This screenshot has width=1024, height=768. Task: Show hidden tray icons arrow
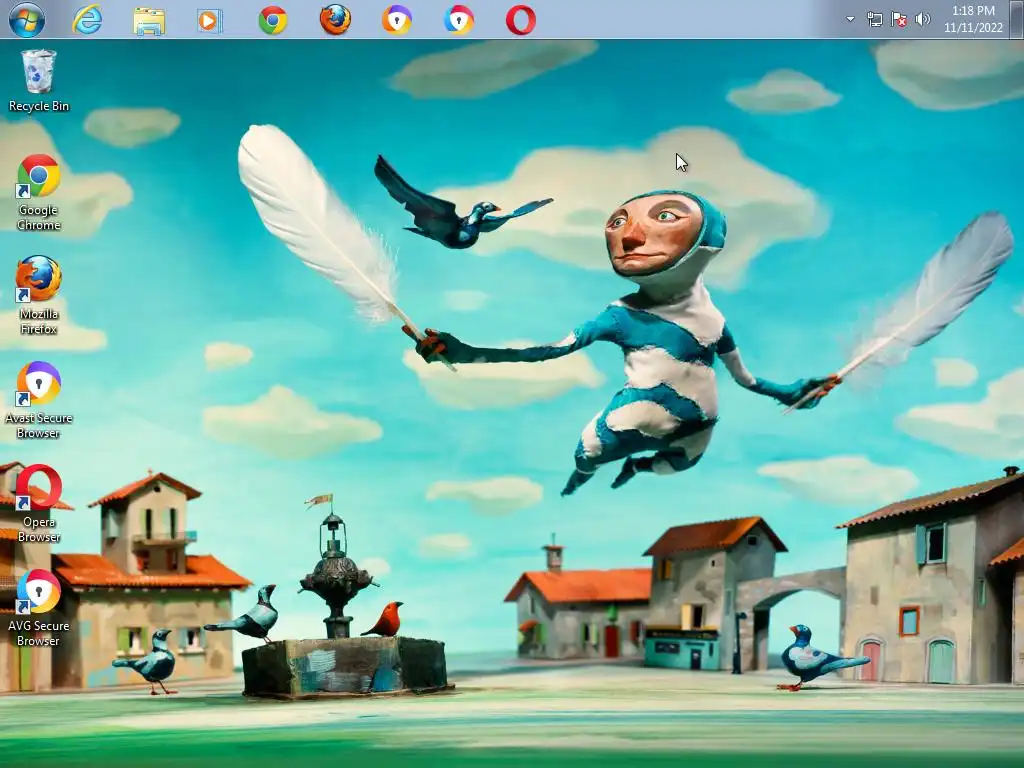coord(850,19)
